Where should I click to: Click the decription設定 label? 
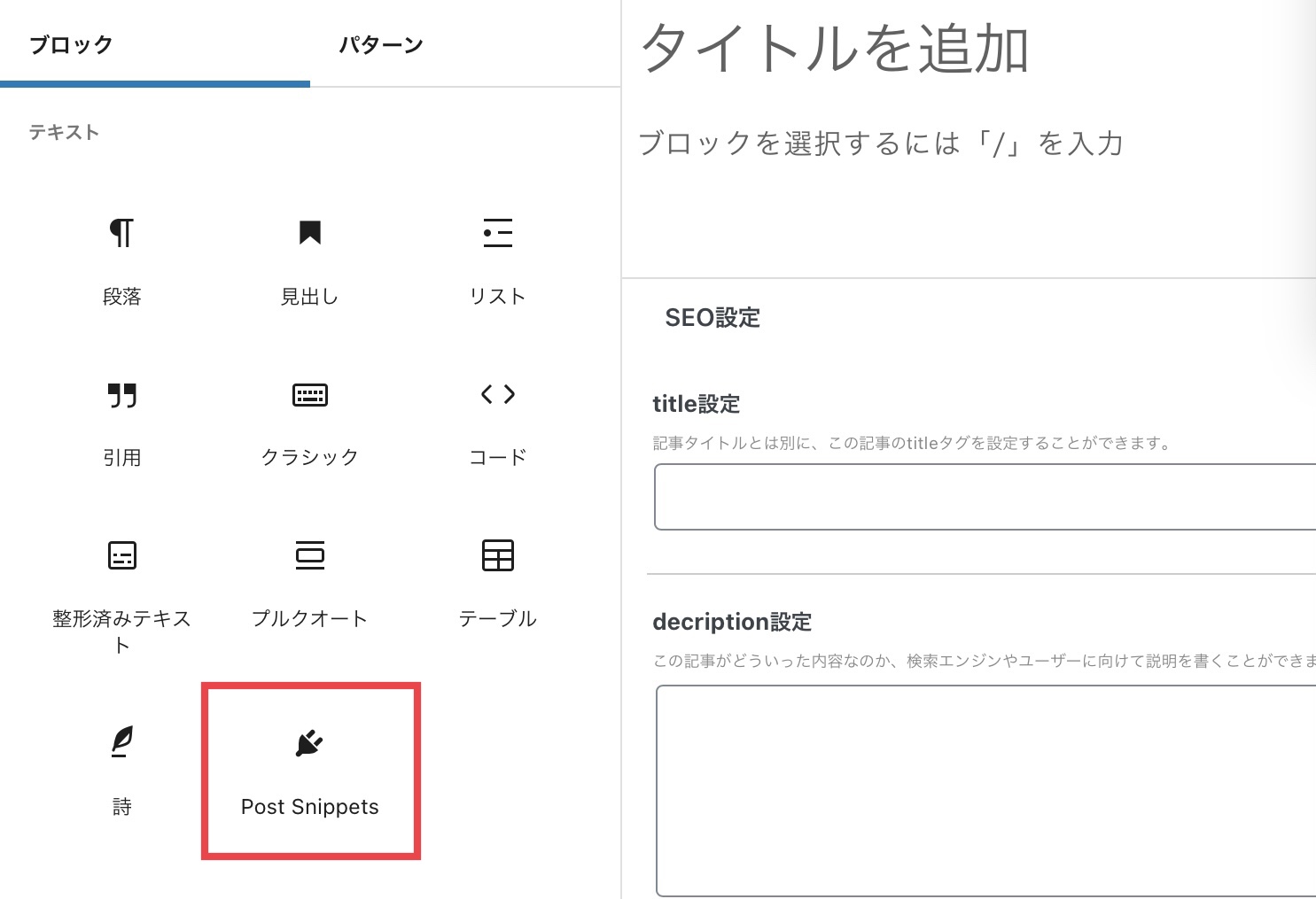pos(732,622)
